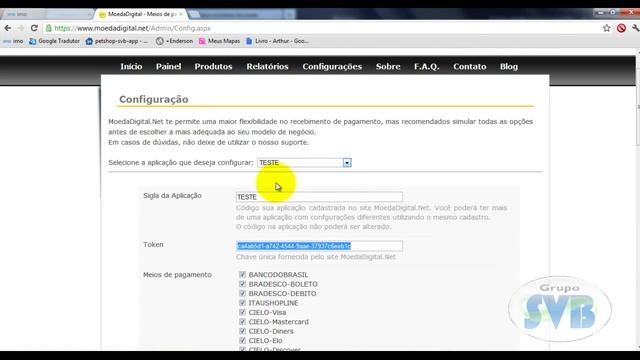This screenshot has width=640, height=360.
Task: Open the Painel menu item
Action: (168, 67)
